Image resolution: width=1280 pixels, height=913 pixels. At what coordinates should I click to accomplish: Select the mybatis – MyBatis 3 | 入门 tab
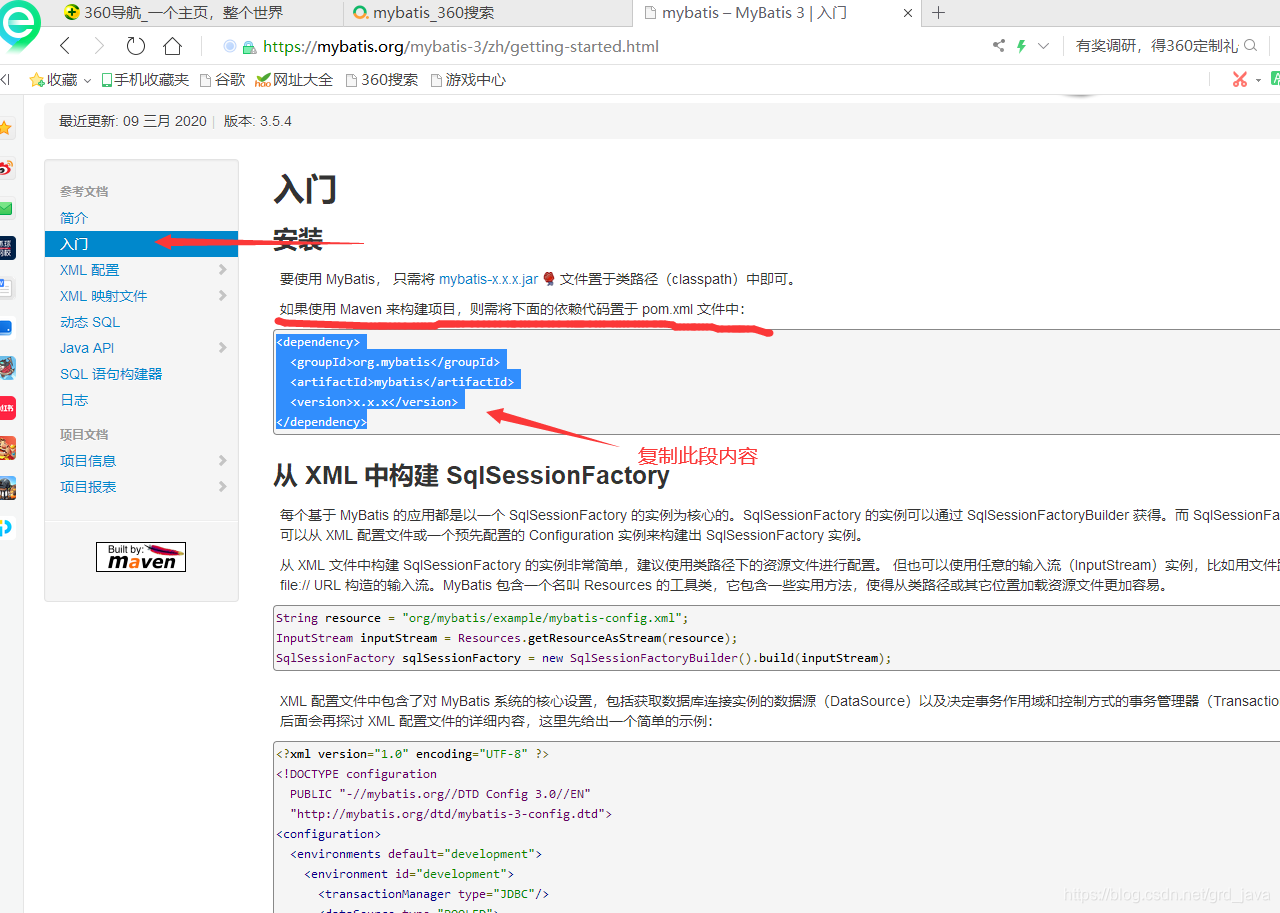click(x=778, y=13)
